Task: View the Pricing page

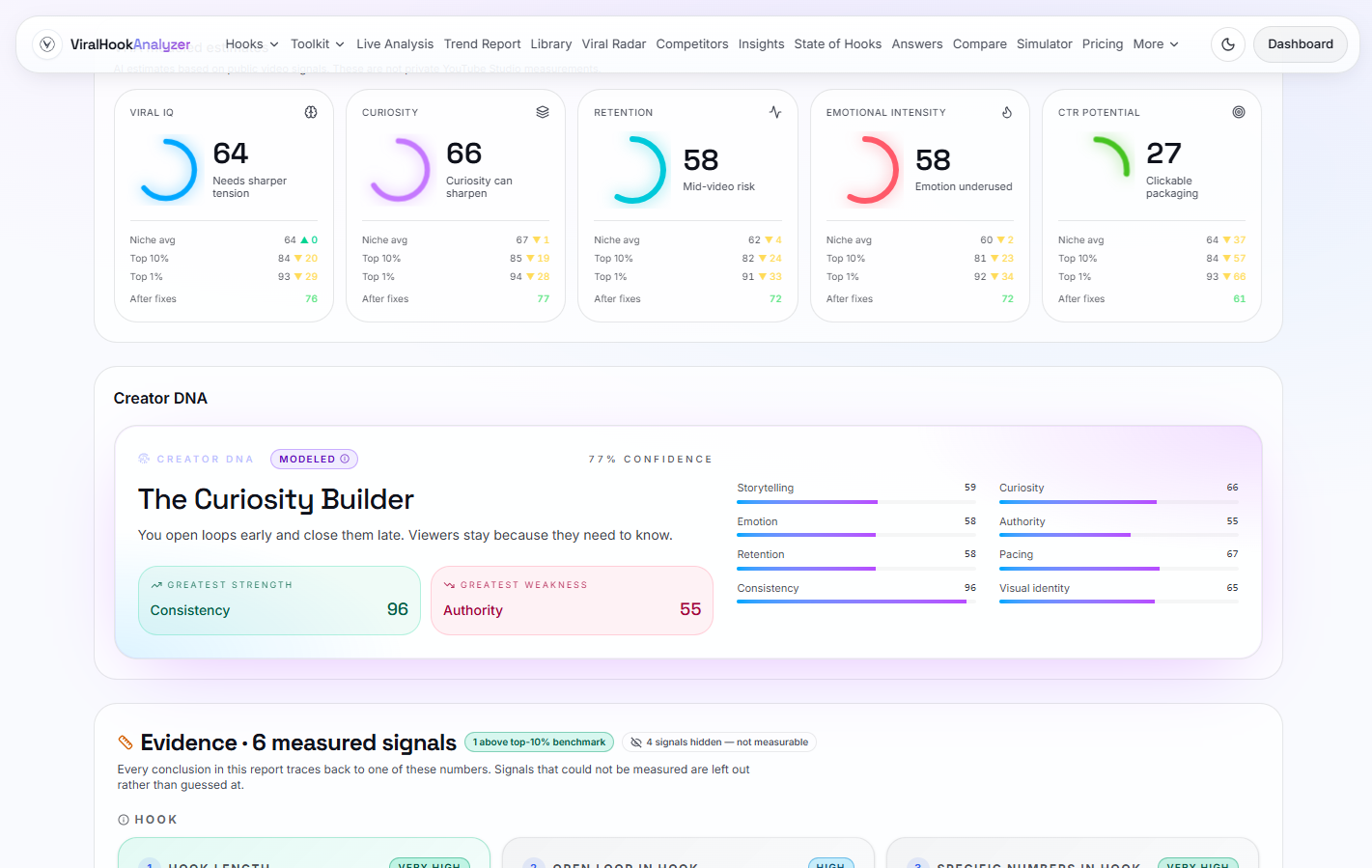Action: point(1103,44)
